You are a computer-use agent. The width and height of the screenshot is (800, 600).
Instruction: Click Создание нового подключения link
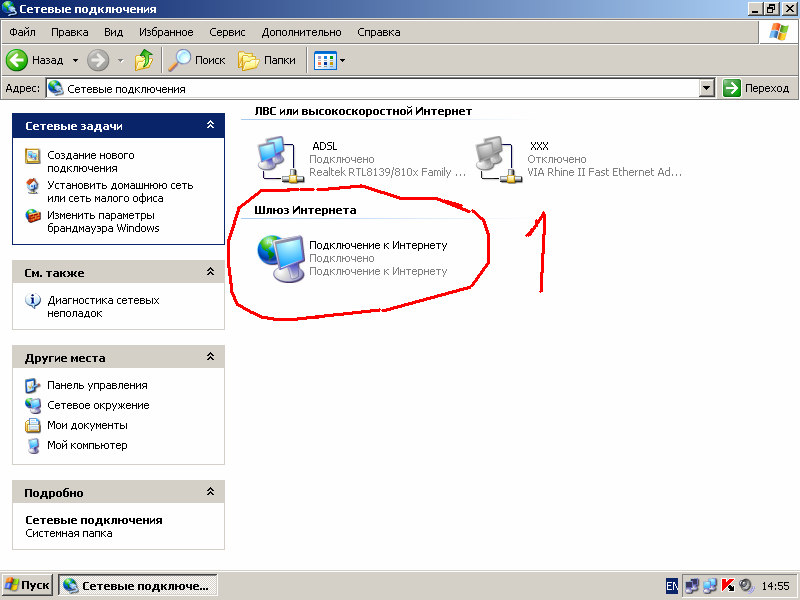(90, 161)
